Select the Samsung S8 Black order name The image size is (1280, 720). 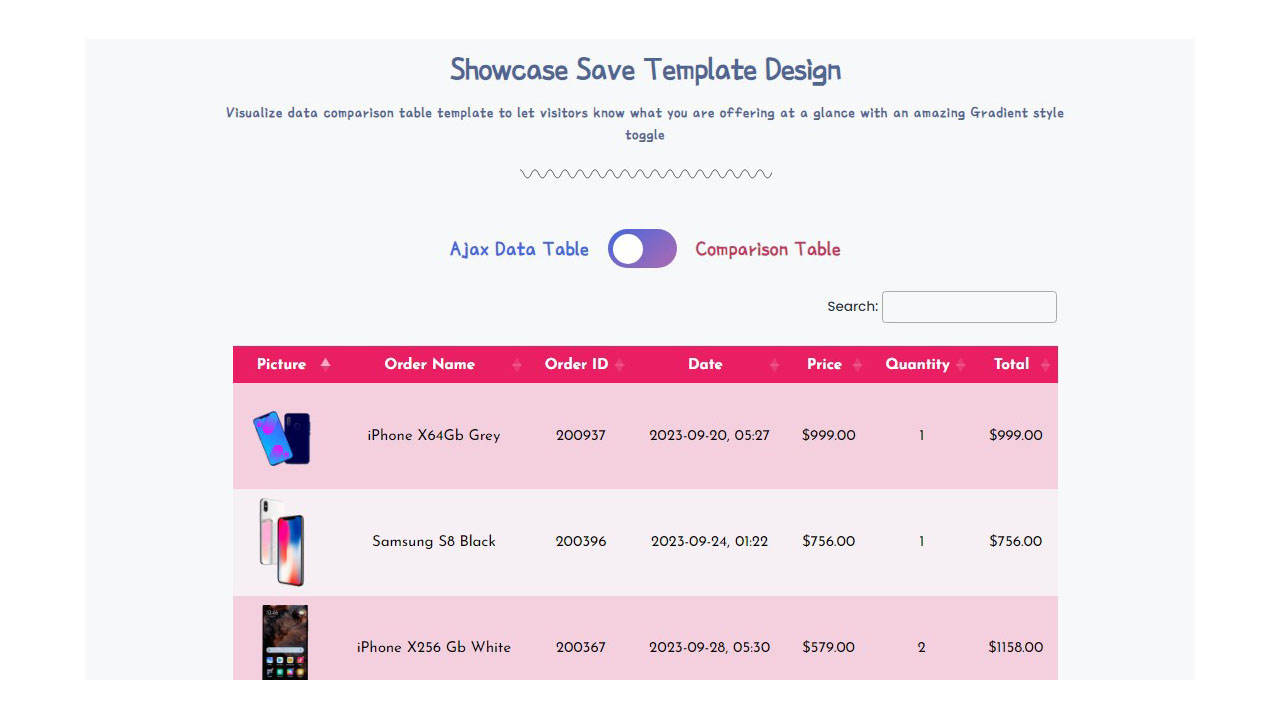[x=433, y=541]
